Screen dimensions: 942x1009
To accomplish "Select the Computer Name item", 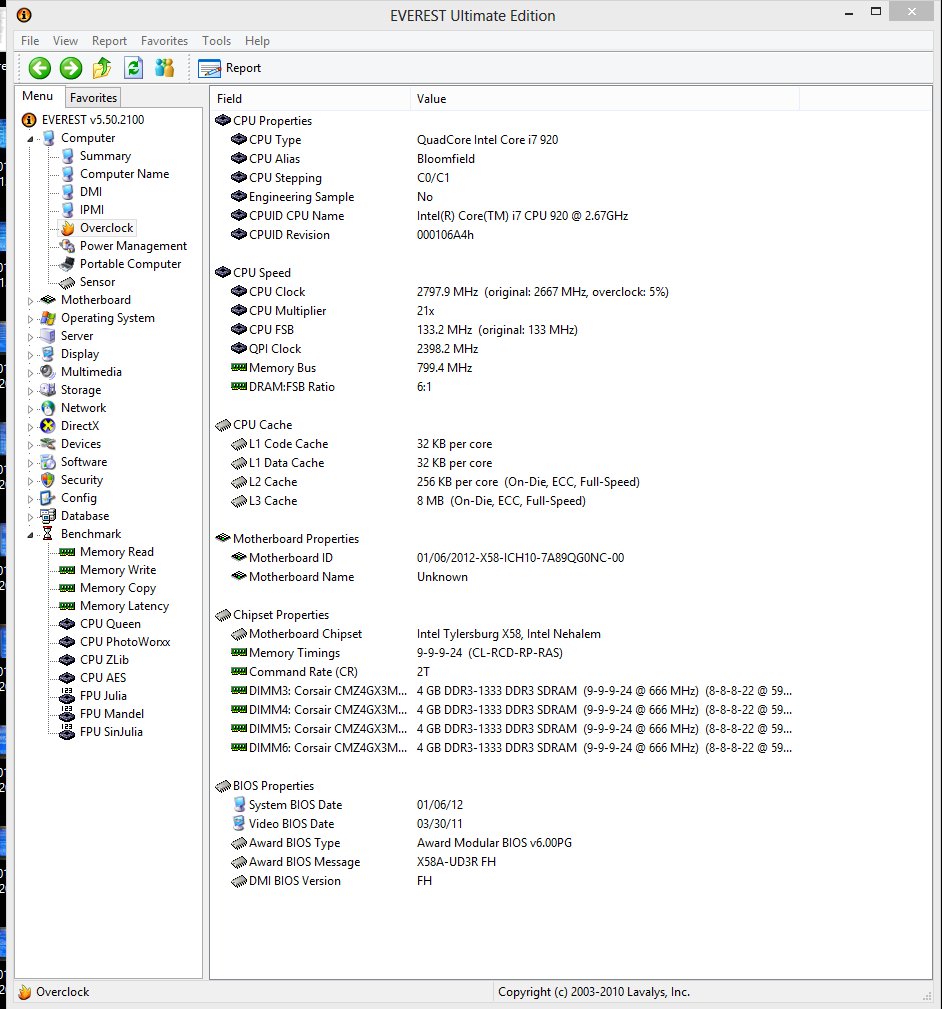I will tap(124, 174).
